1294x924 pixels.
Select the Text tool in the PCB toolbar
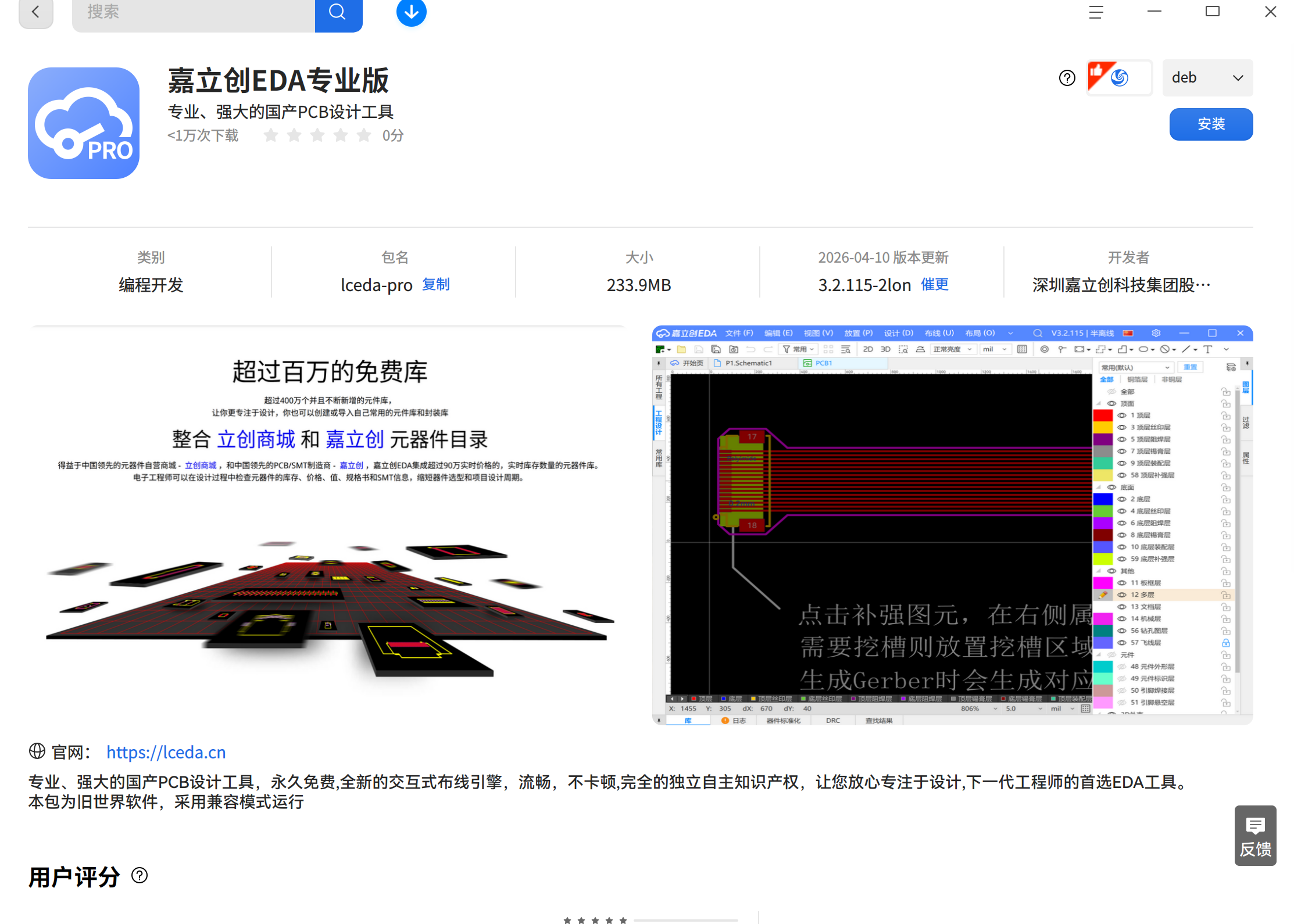(1207, 349)
